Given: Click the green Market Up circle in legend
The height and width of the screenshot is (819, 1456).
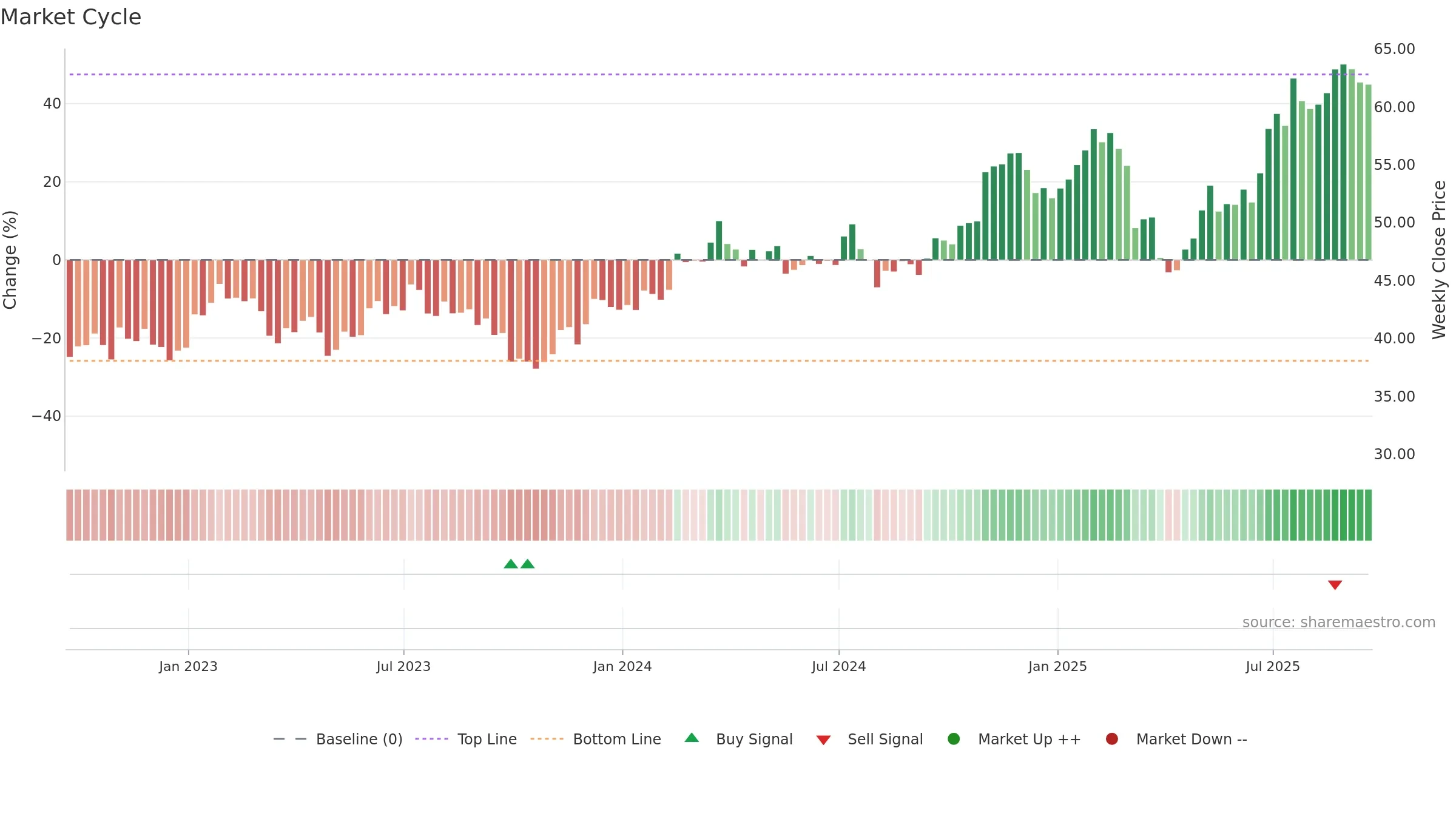Looking at the screenshot, I should [954, 739].
